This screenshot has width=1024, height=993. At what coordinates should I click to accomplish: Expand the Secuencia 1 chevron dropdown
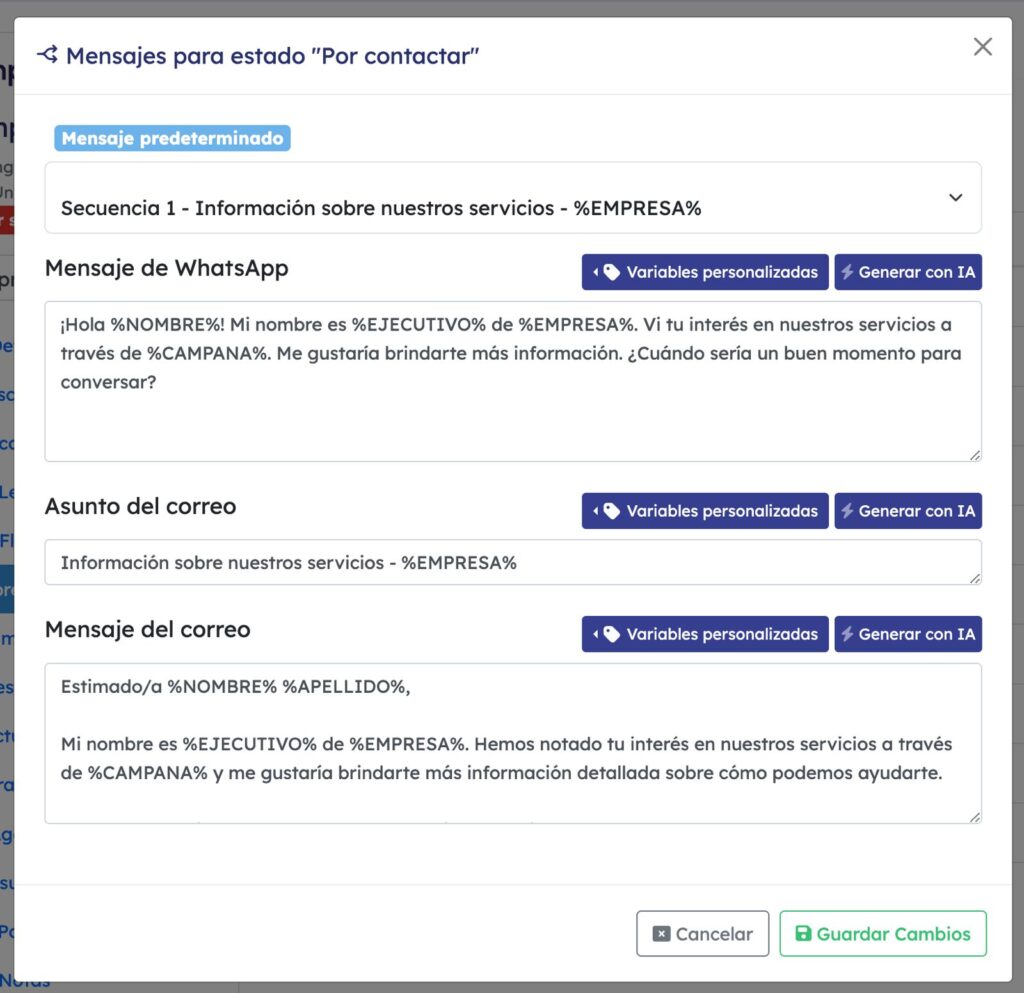coord(955,198)
